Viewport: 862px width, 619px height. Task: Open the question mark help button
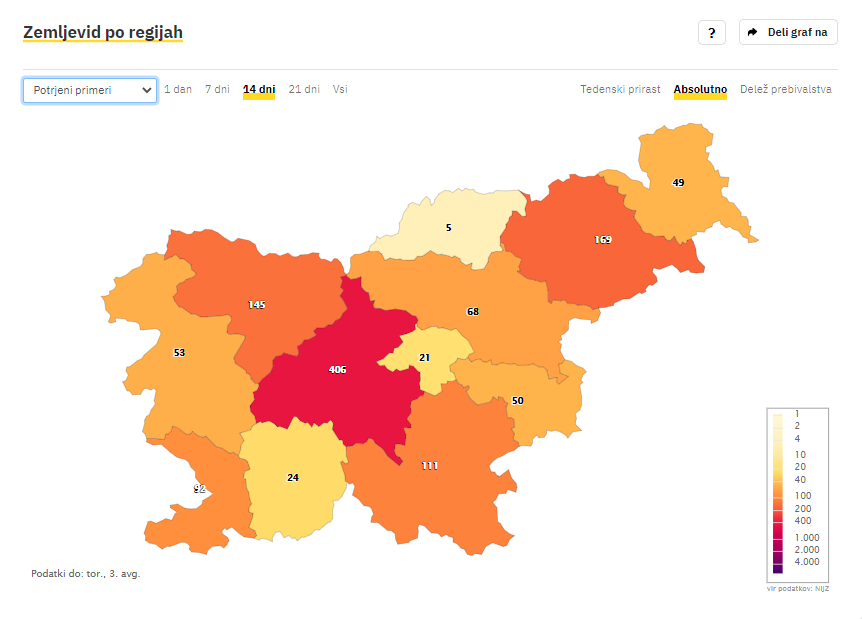(711, 32)
